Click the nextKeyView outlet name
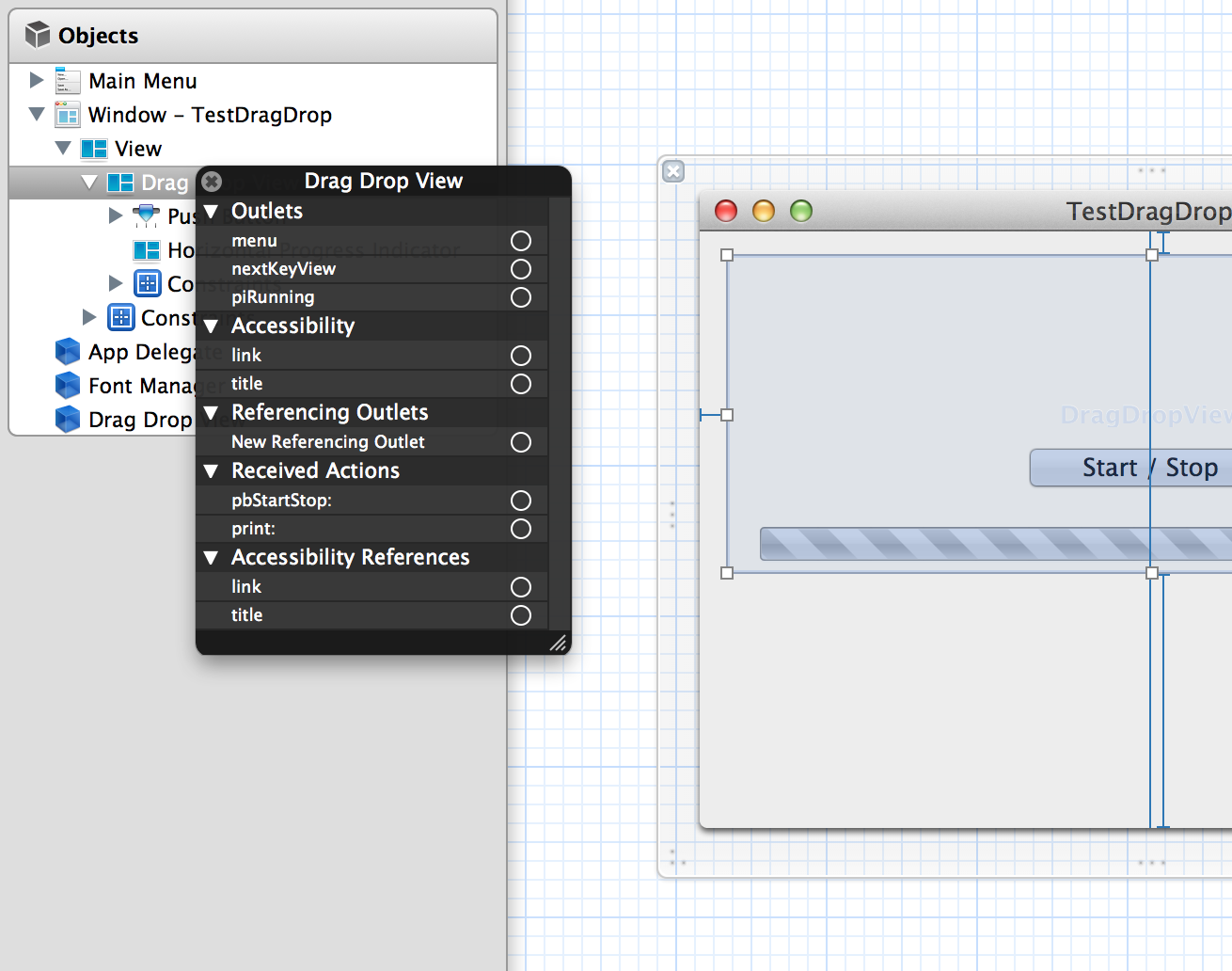Screen dimensions: 1232x971 (283, 269)
